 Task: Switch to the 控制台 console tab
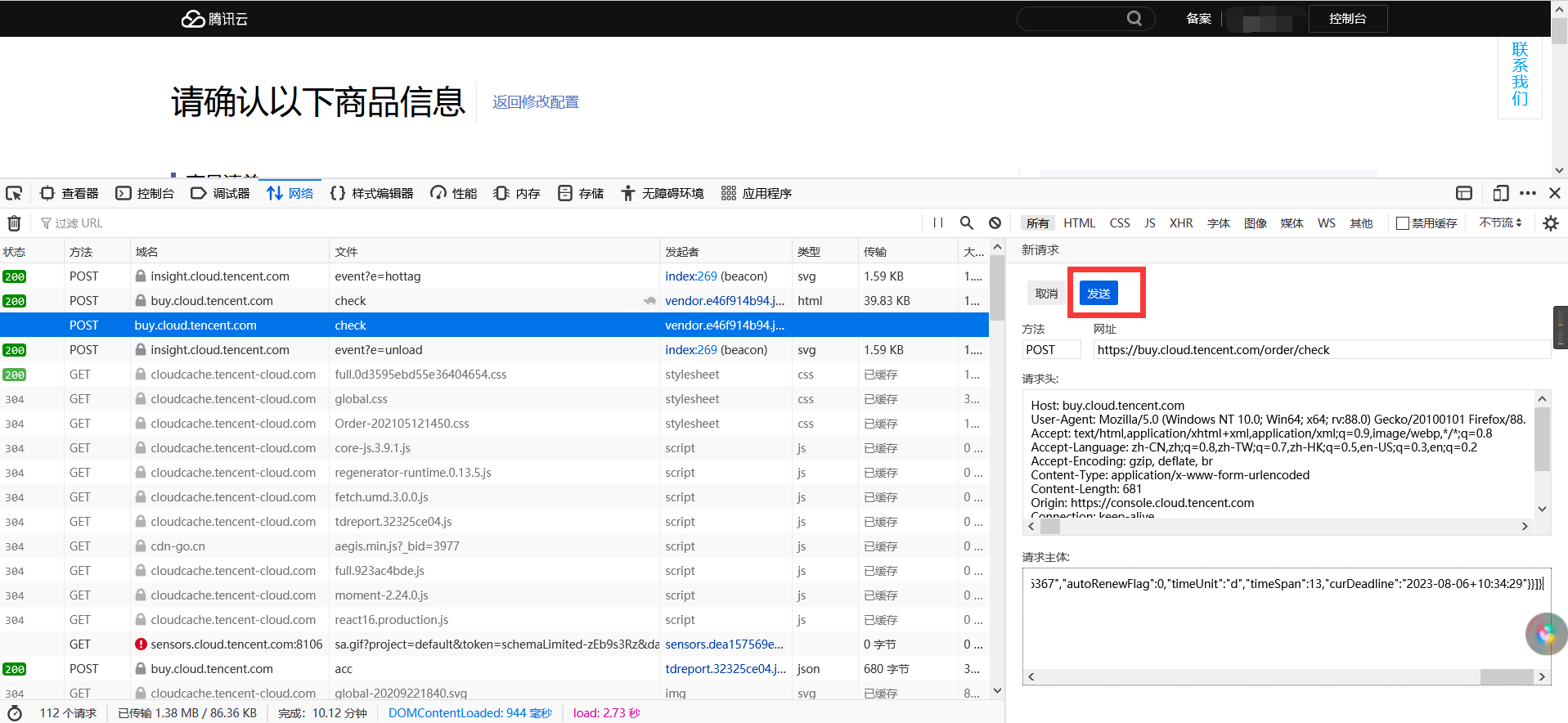point(145,193)
